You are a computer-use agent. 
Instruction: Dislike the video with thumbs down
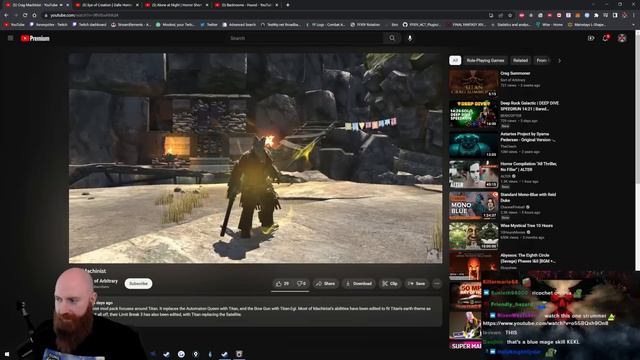pos(301,283)
